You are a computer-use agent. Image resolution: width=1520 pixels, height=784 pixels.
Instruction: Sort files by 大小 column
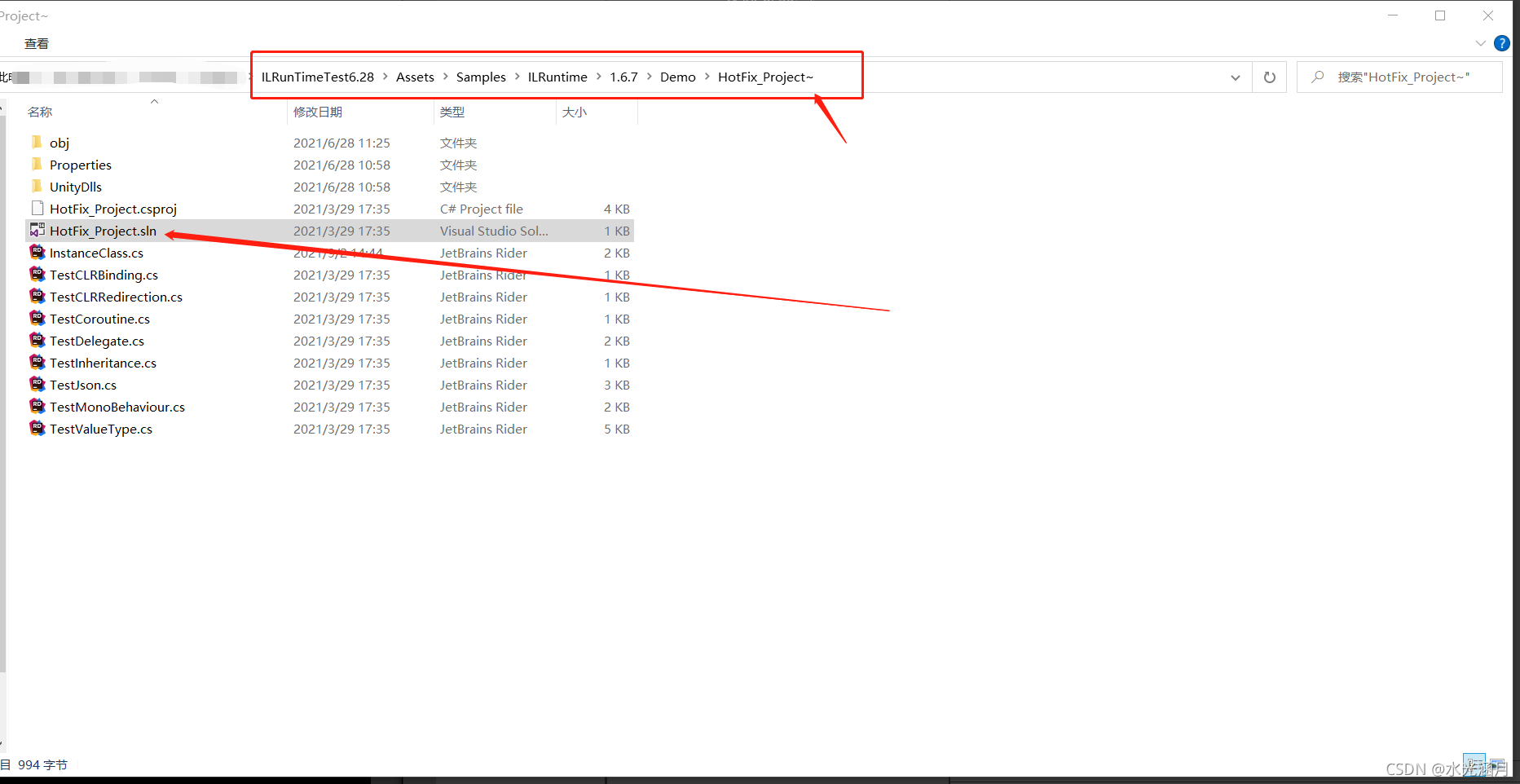575,112
